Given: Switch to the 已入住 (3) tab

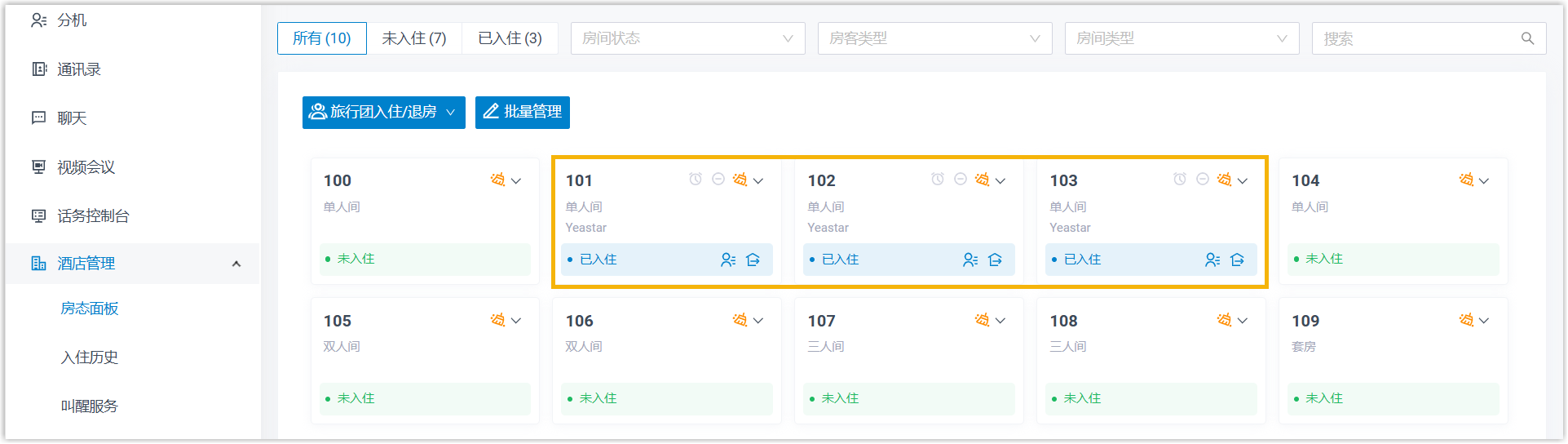Looking at the screenshot, I should coord(510,38).
